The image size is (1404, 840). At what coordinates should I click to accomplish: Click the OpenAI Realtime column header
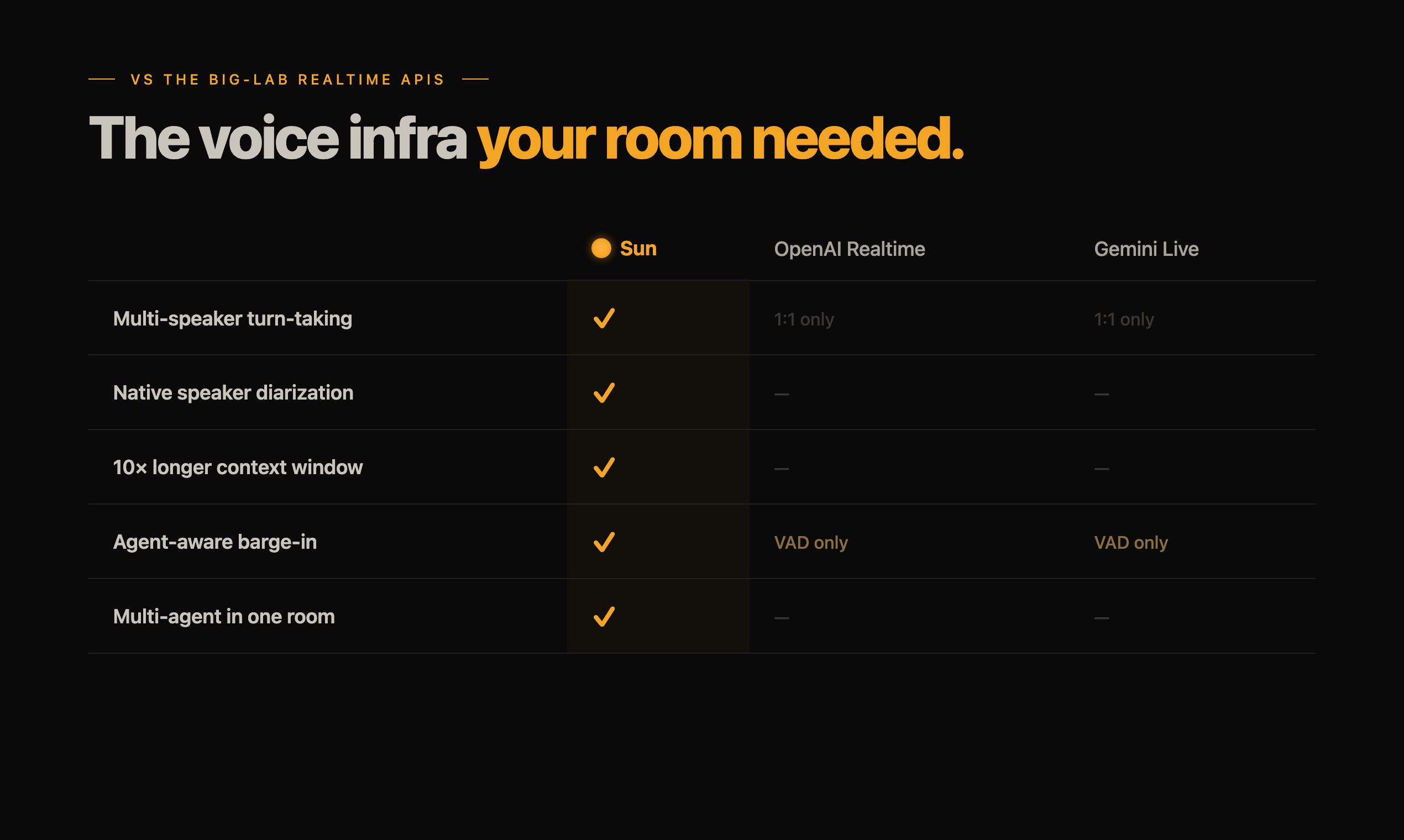click(x=849, y=249)
